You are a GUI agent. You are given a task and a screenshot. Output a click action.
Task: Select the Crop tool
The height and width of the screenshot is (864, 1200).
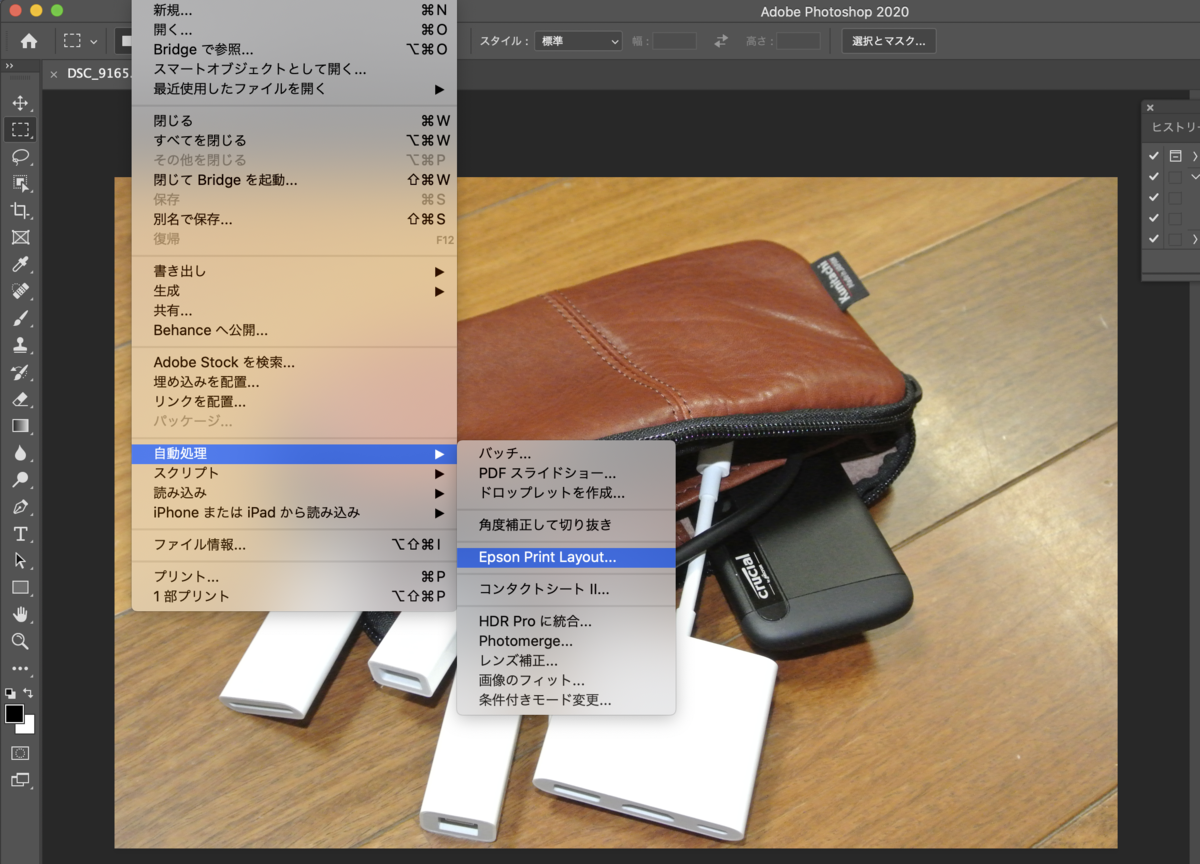pos(20,210)
